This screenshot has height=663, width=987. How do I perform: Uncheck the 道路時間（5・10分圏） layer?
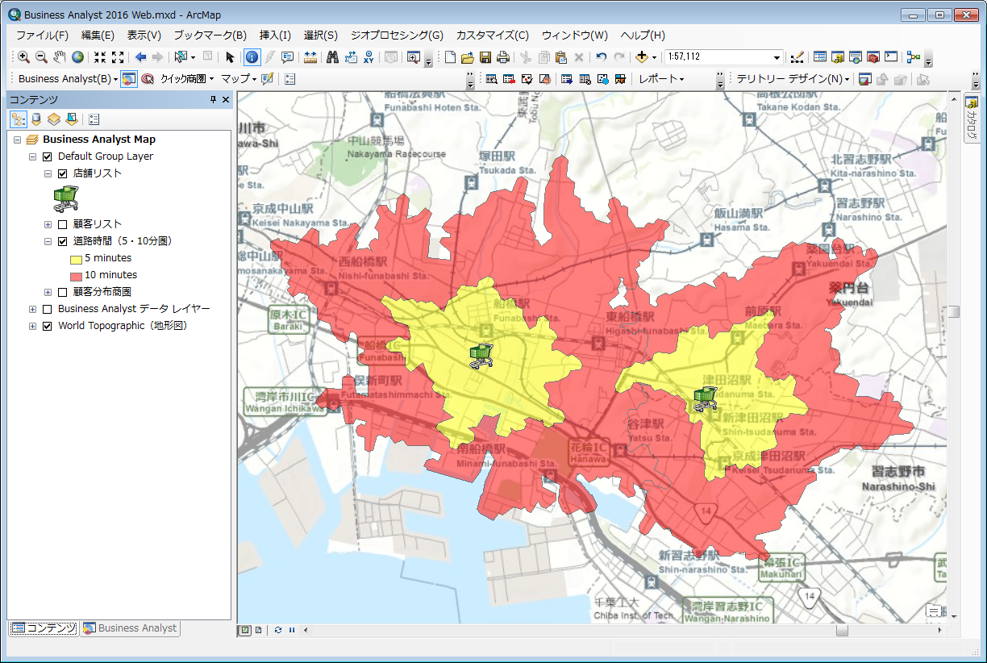tap(62, 241)
